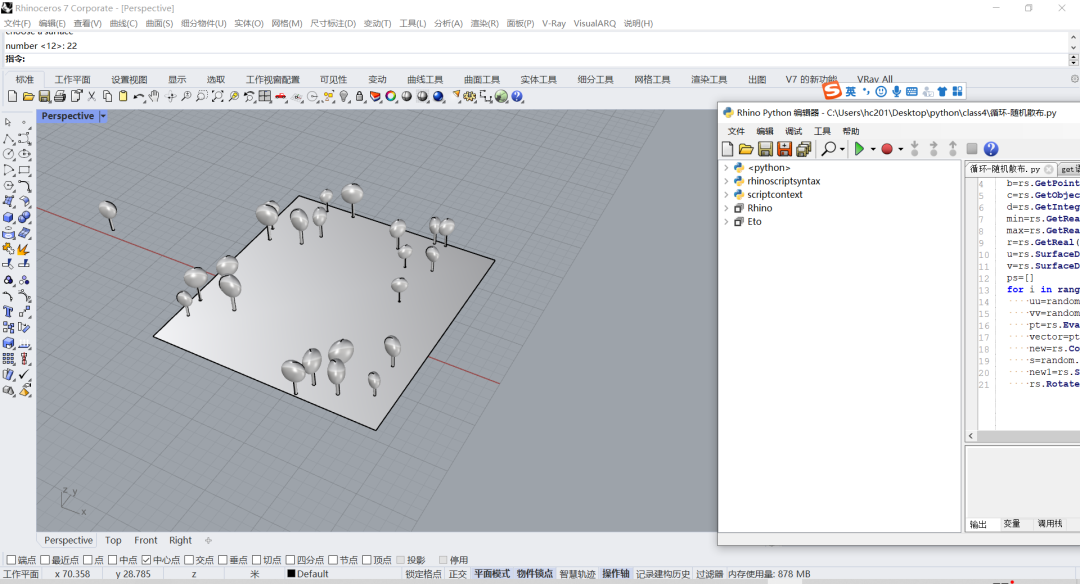
Task: Select the Pan hand tool
Action: pos(154,96)
